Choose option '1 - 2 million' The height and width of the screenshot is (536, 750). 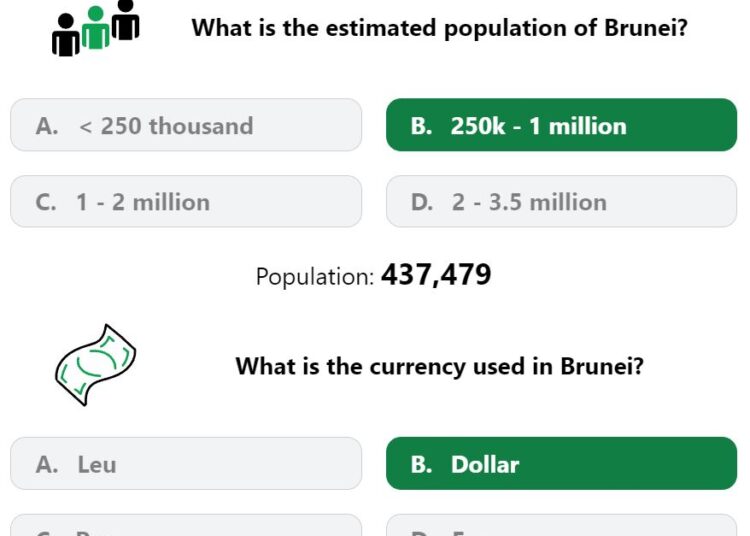tap(186, 201)
